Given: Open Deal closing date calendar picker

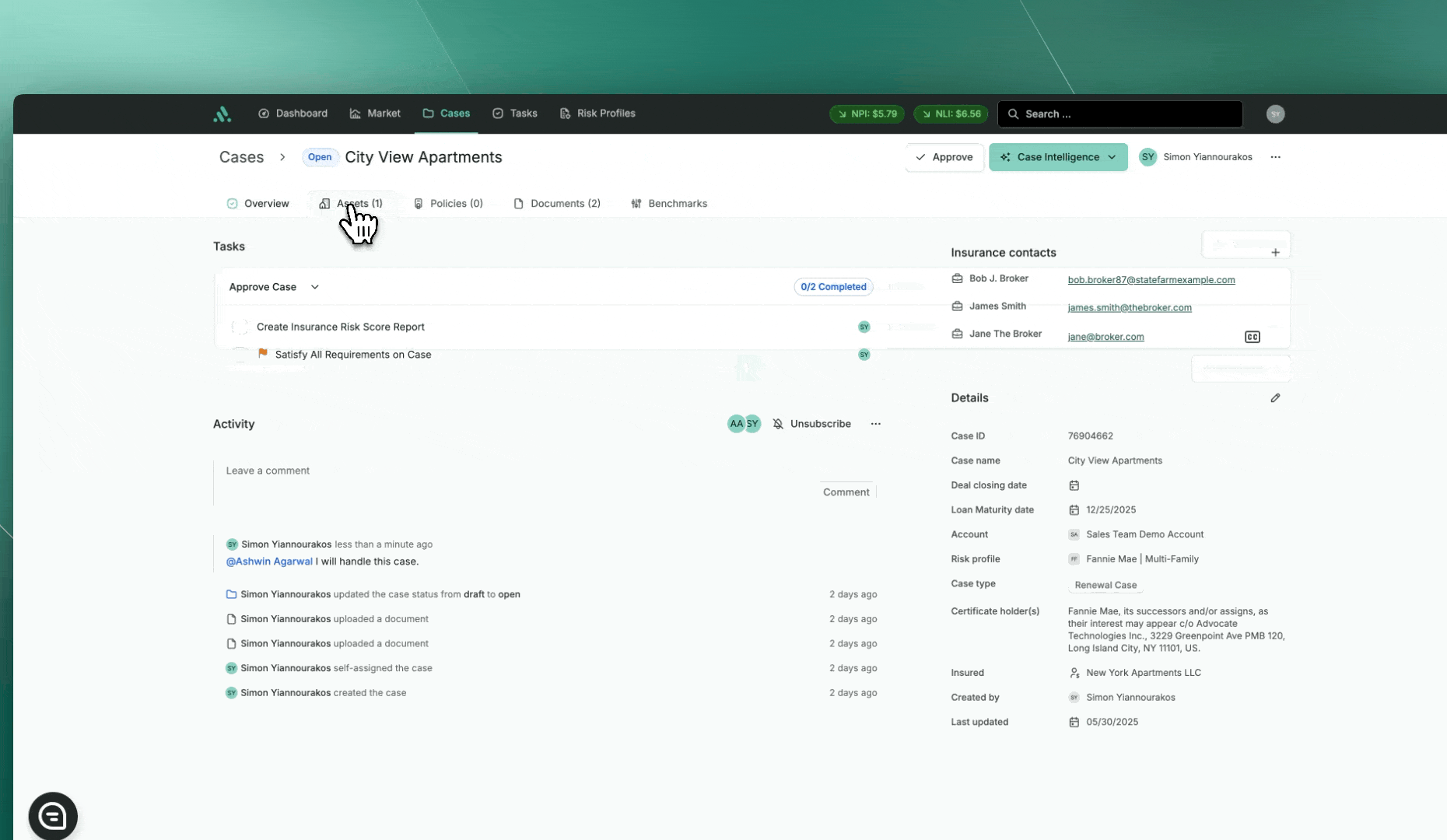Looking at the screenshot, I should (x=1074, y=485).
